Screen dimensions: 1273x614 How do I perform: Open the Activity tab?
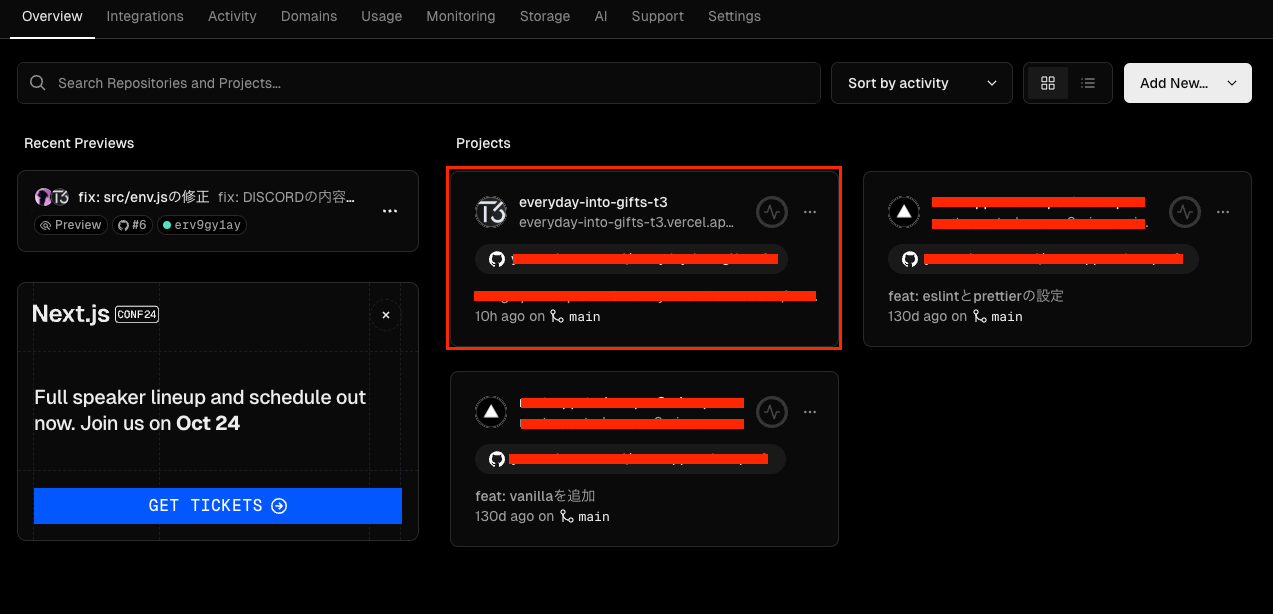232,16
